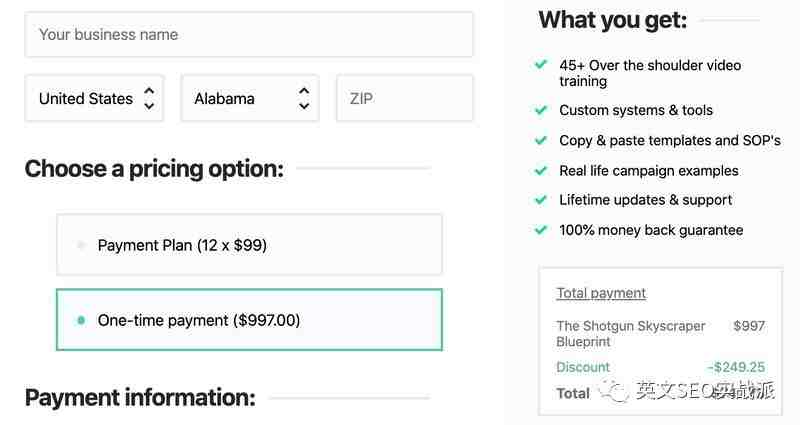Click the Choose a pricing option heading

[154, 169]
